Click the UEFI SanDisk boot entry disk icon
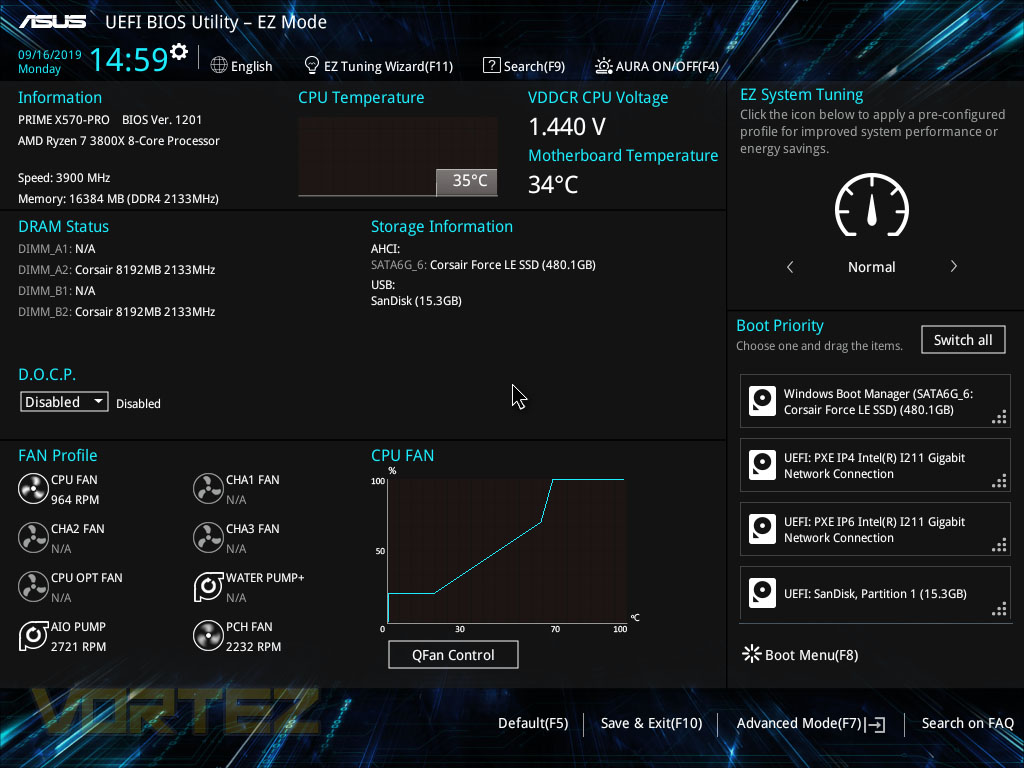This screenshot has width=1024, height=768. click(762, 593)
